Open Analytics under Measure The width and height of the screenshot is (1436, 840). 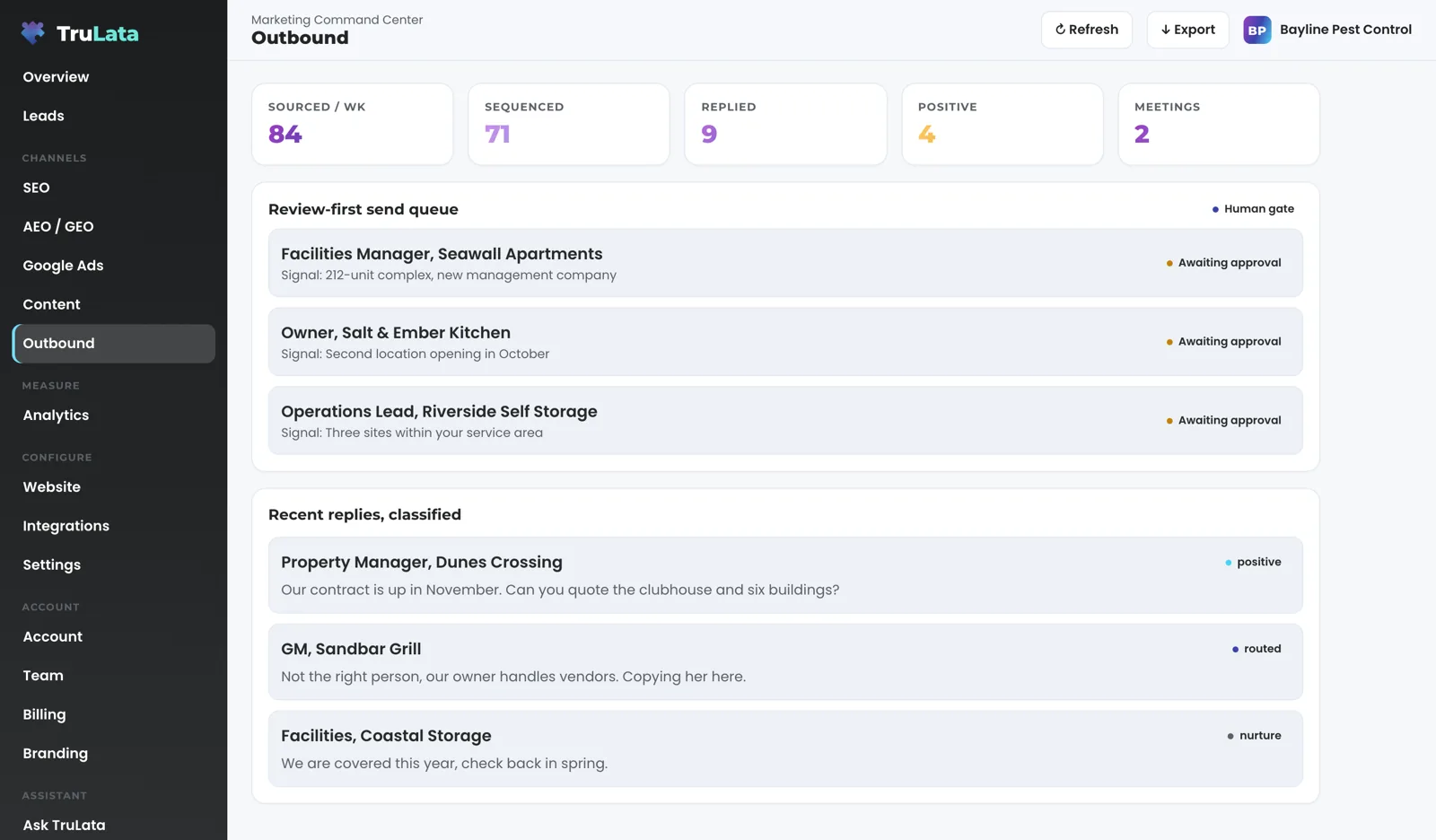(113, 416)
